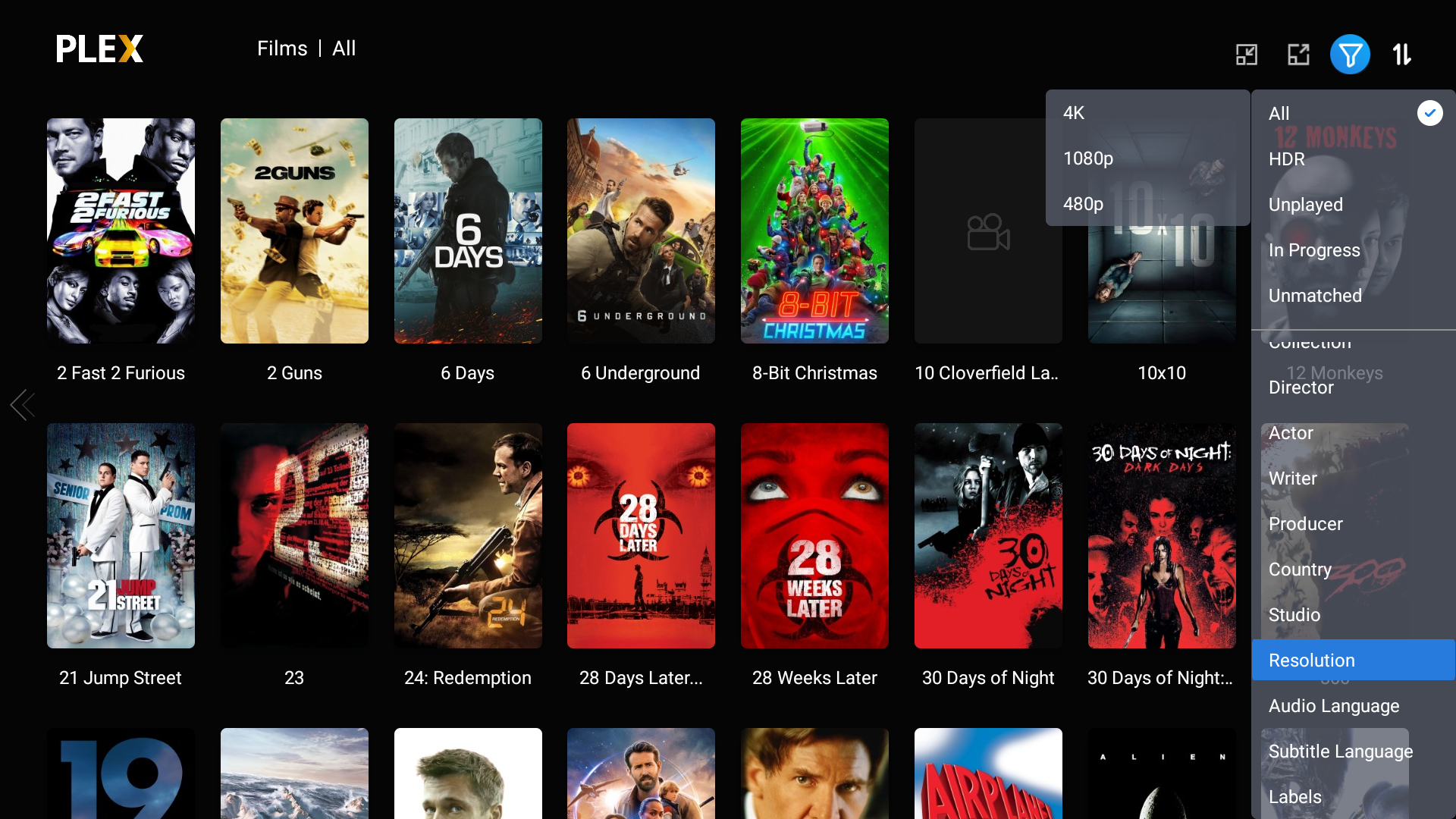This screenshot has height=819, width=1456.
Task: Click the '24: Redemption' title text
Action: (468, 678)
